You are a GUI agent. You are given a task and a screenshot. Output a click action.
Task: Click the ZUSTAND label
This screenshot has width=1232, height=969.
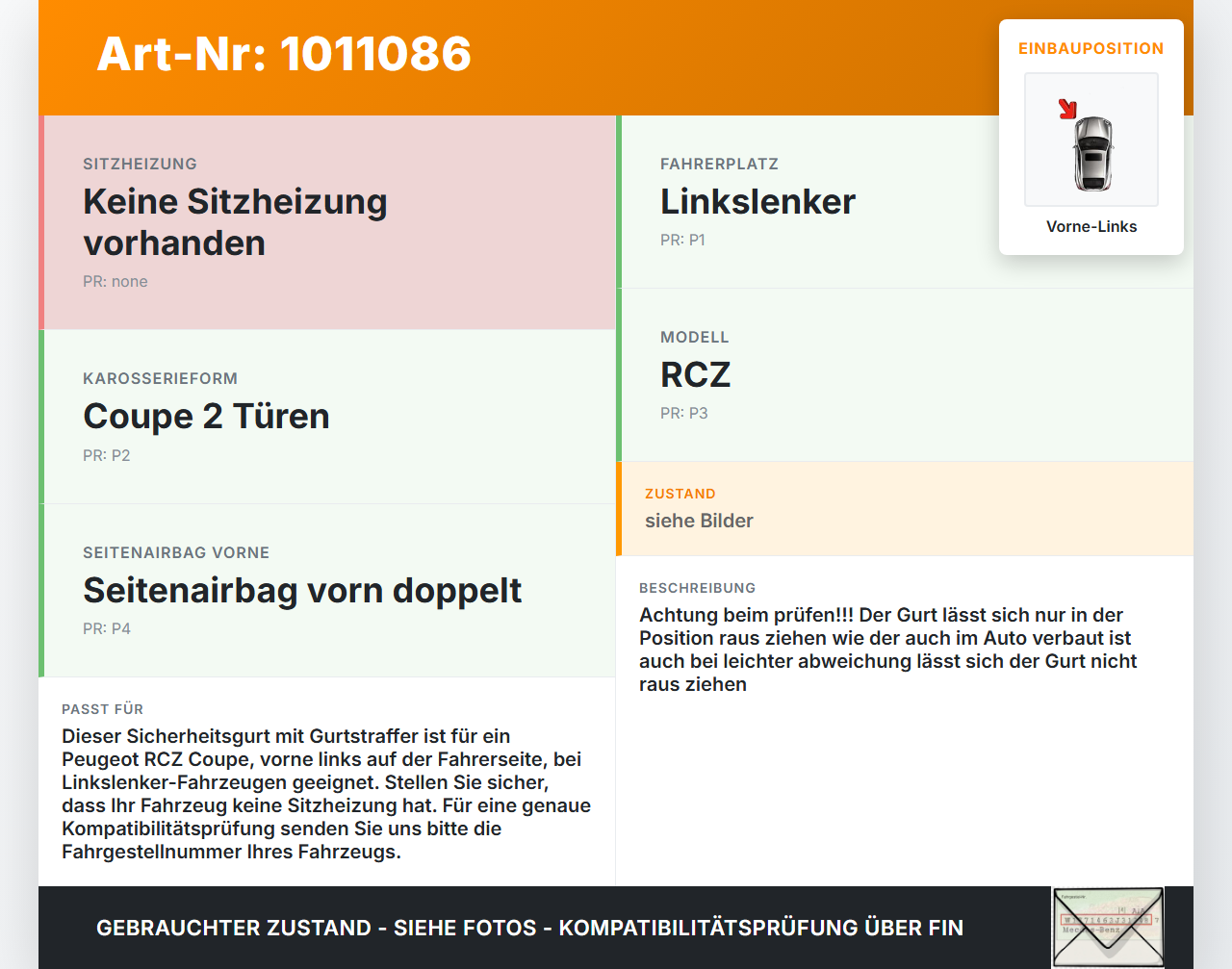click(680, 494)
